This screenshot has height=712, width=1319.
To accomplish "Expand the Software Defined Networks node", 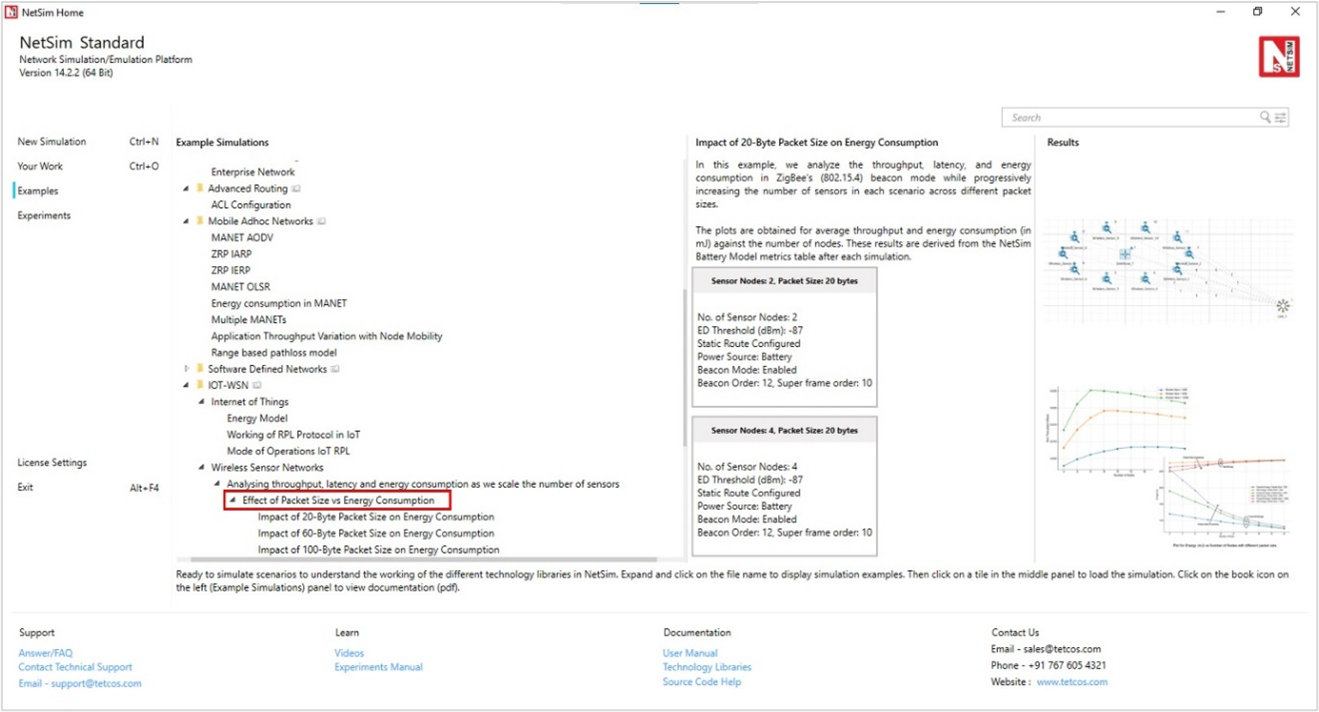I will click(186, 369).
